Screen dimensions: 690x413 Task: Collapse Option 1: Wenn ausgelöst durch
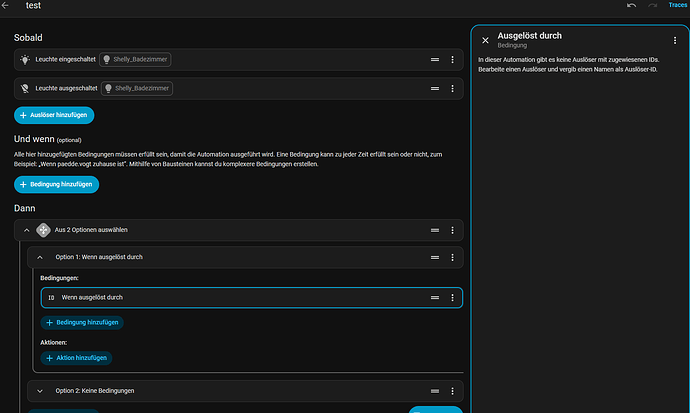click(40, 257)
